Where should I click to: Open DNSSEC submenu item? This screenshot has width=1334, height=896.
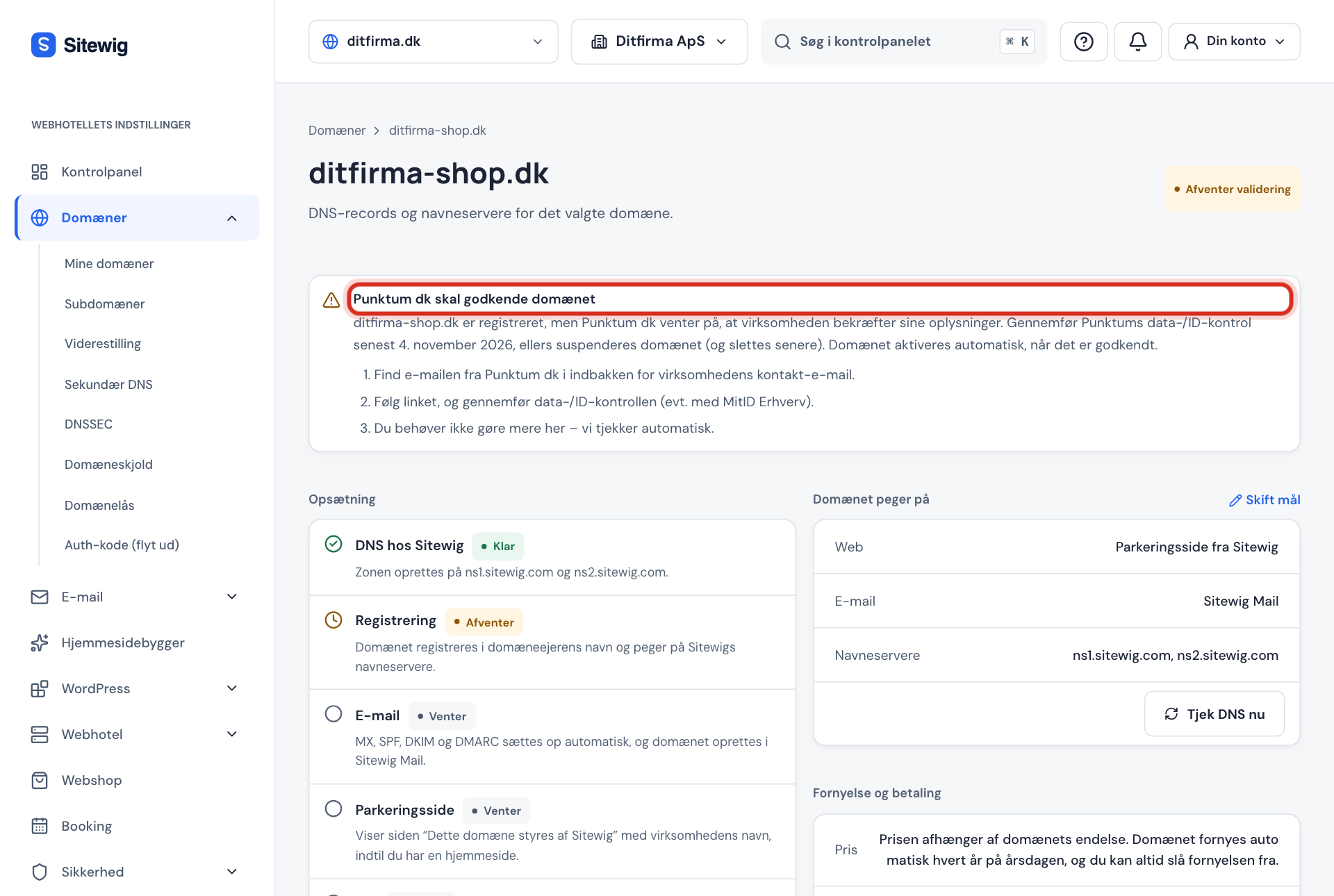[88, 424]
